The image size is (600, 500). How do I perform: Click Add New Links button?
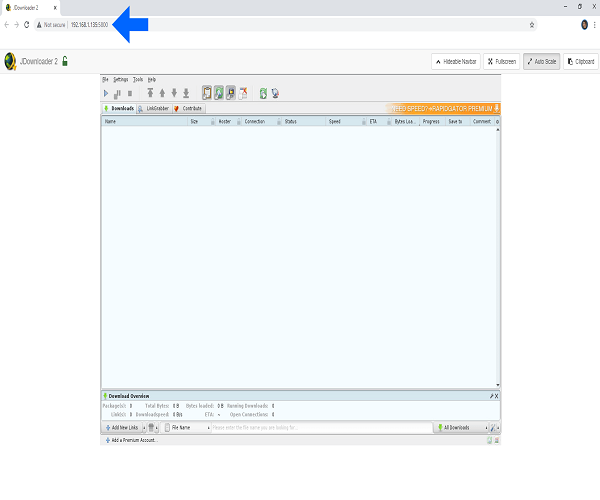pos(122,428)
